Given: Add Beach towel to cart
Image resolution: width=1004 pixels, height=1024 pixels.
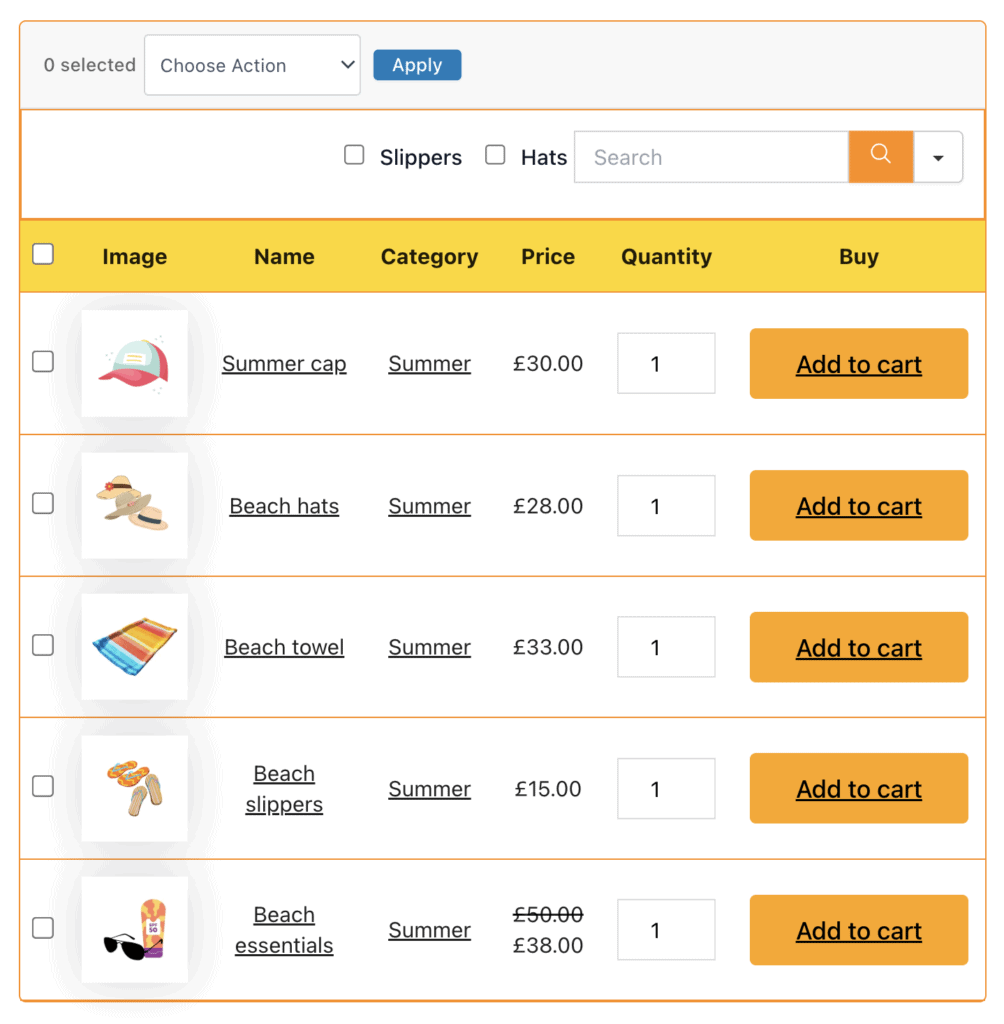Looking at the screenshot, I should 858,648.
